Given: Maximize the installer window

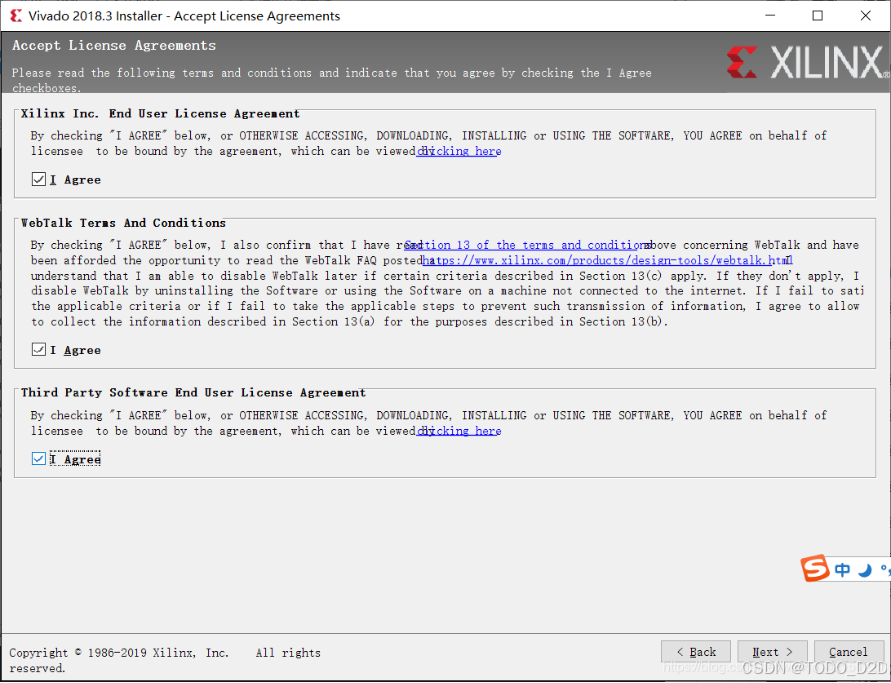Looking at the screenshot, I should pyautogui.click(x=817, y=15).
